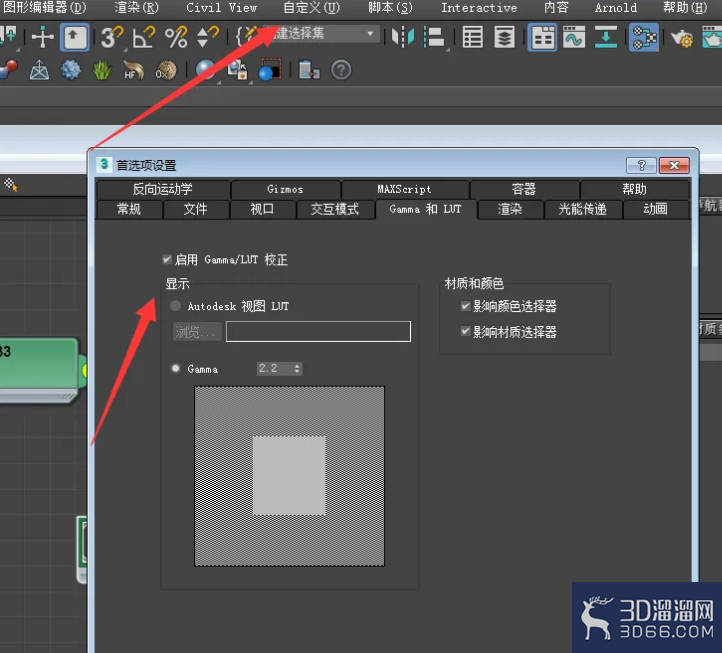Open the 自定义(U) menu
The width and height of the screenshot is (722, 653).
311,8
